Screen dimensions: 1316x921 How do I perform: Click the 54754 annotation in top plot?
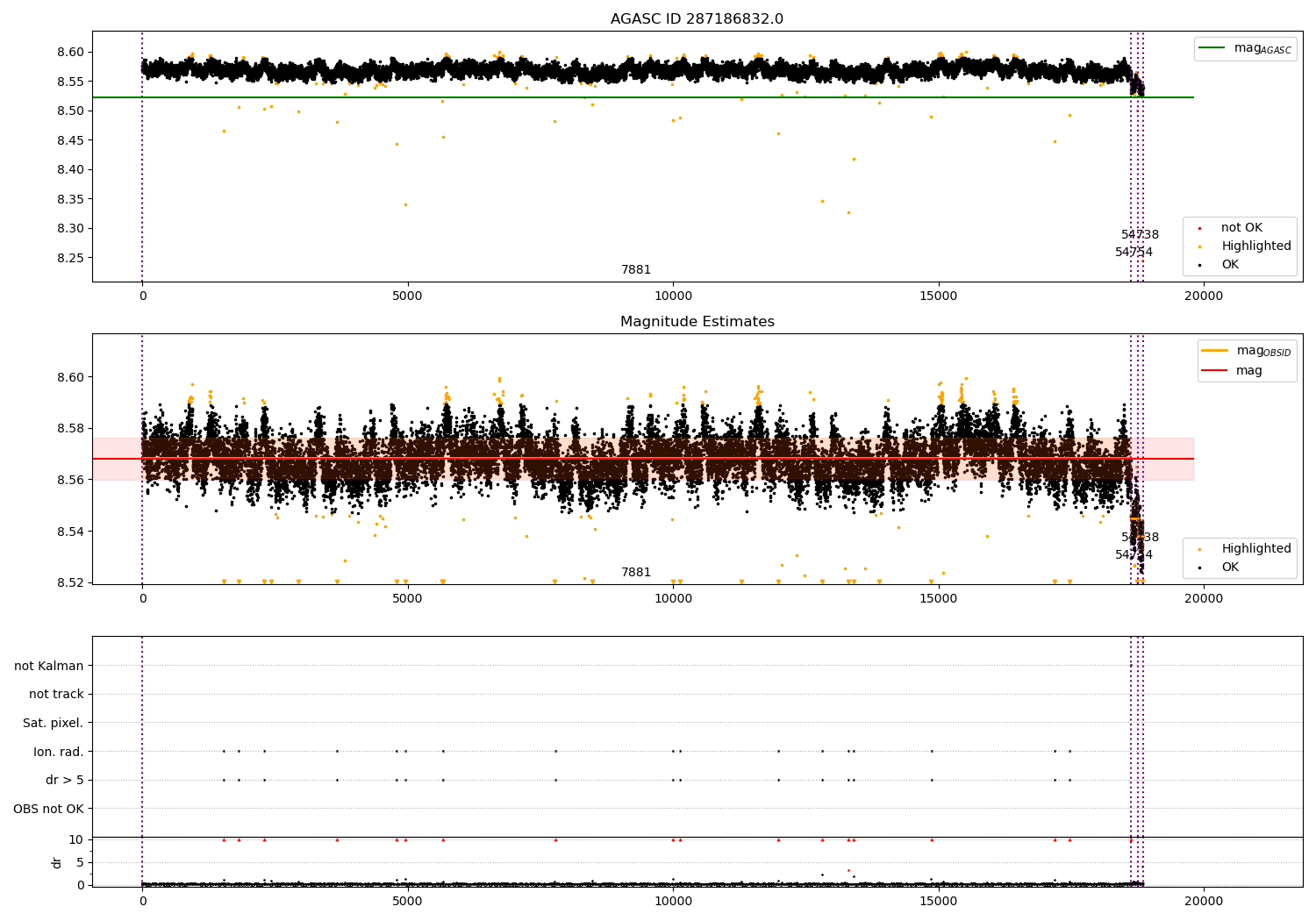tap(1134, 253)
